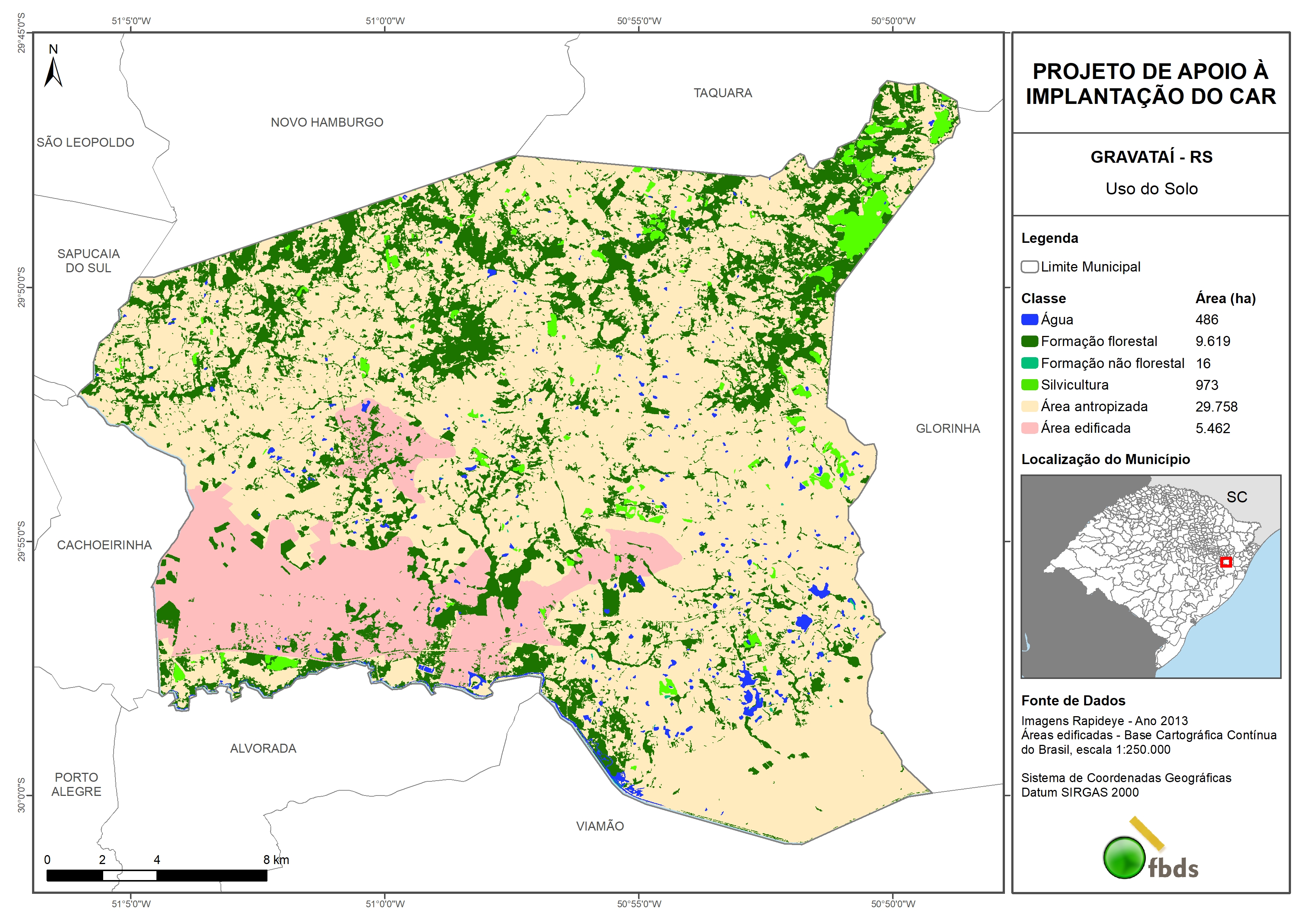Click the CACHOEIRINHA label on the map
Image resolution: width=1307 pixels, height=924 pixels.
click(104, 545)
